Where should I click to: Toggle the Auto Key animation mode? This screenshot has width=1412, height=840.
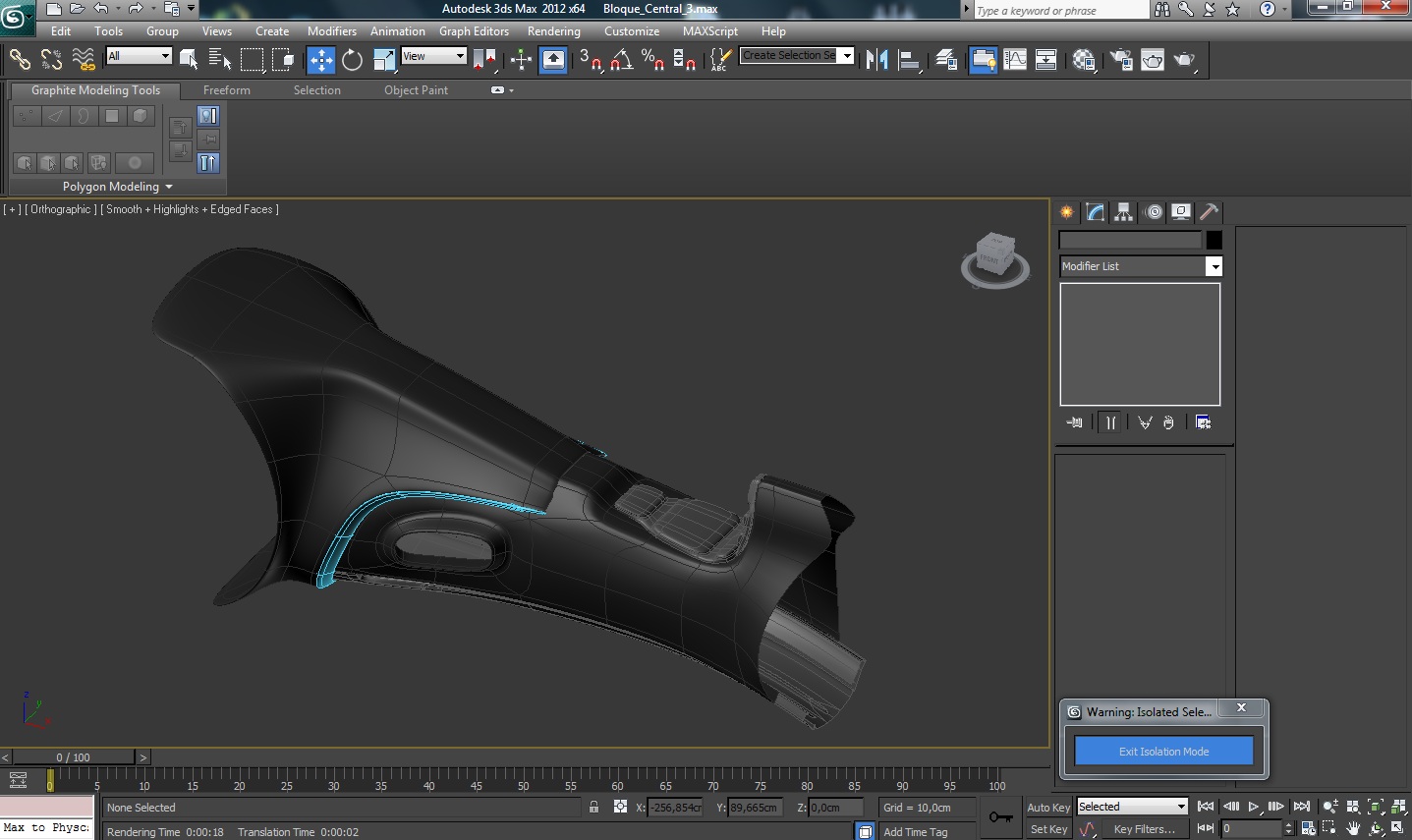[1048, 808]
